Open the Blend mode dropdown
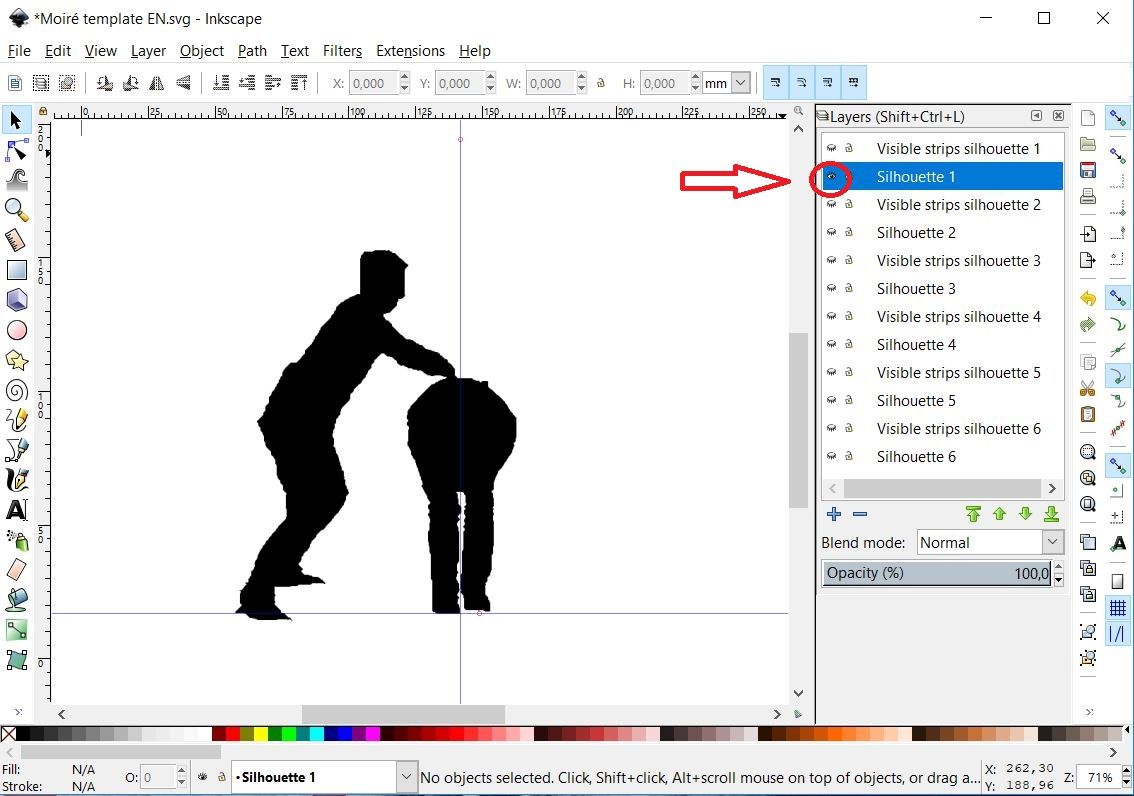 (1053, 541)
